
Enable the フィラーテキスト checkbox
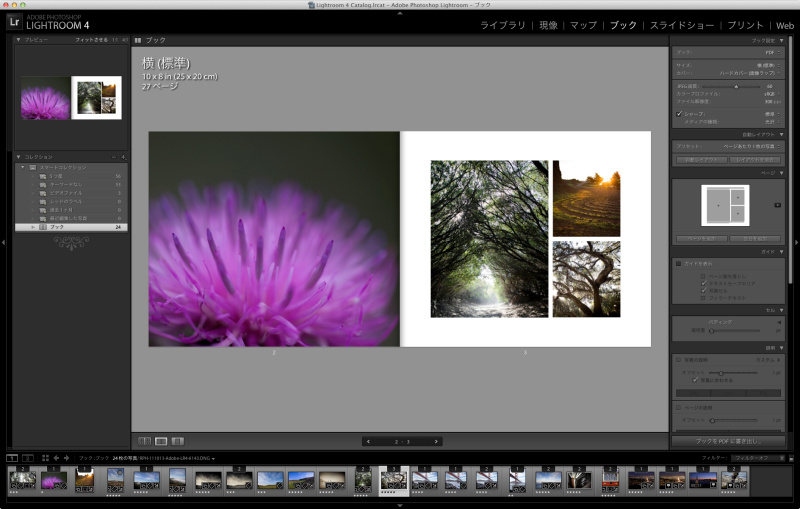[704, 297]
